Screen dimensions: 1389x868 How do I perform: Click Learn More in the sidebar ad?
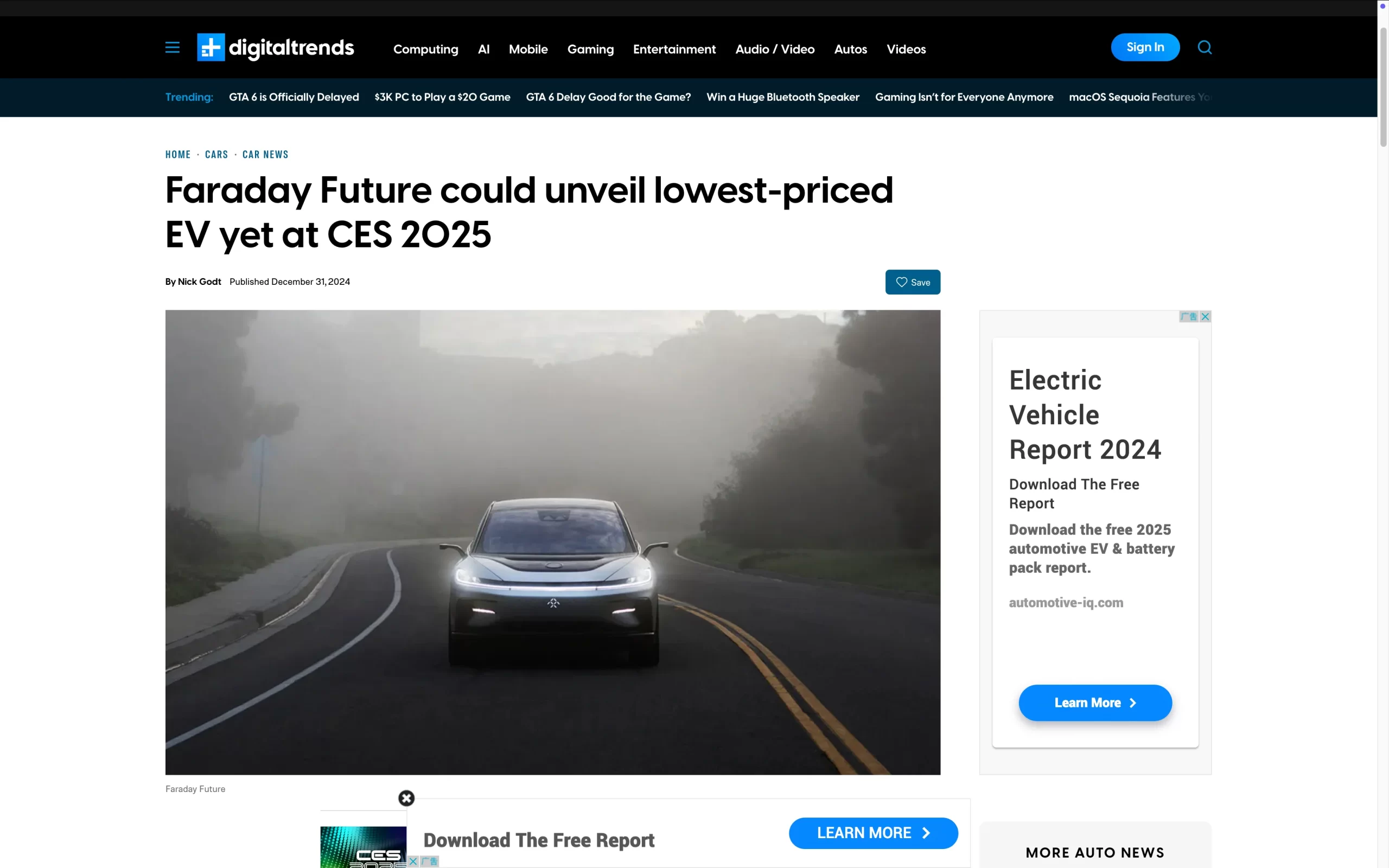coord(1095,703)
